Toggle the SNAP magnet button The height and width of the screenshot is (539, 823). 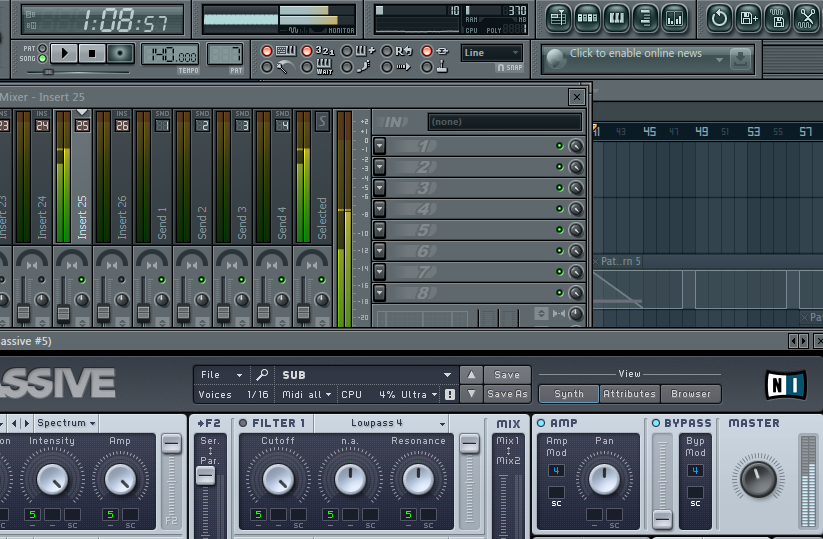pyautogui.click(x=509, y=68)
